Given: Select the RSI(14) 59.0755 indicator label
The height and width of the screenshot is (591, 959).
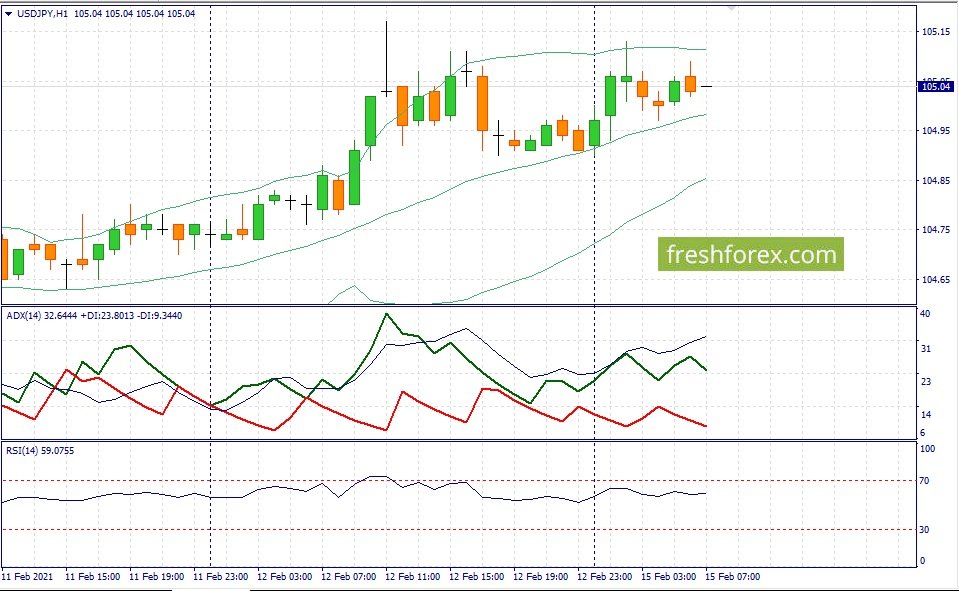Looking at the screenshot, I should [40, 451].
